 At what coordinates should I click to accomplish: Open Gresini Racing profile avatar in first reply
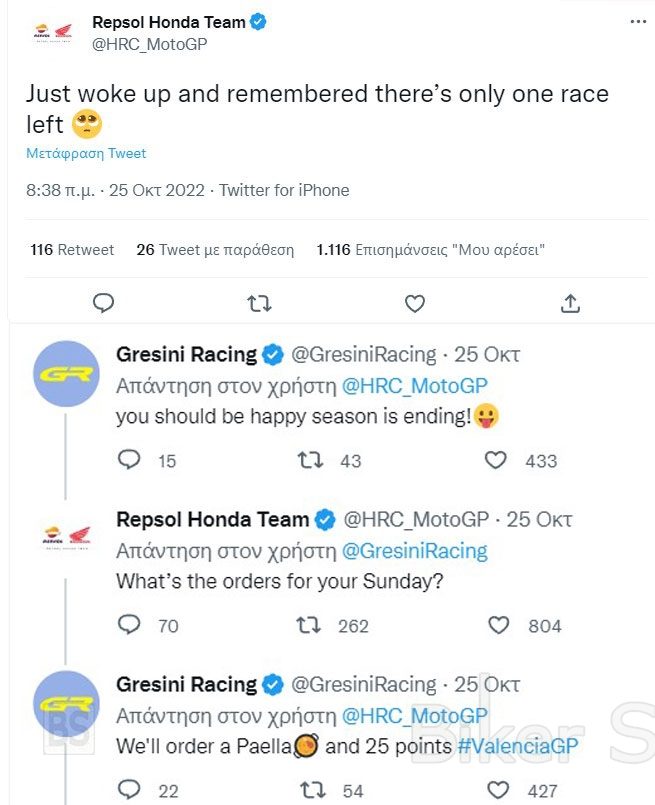click(67, 374)
